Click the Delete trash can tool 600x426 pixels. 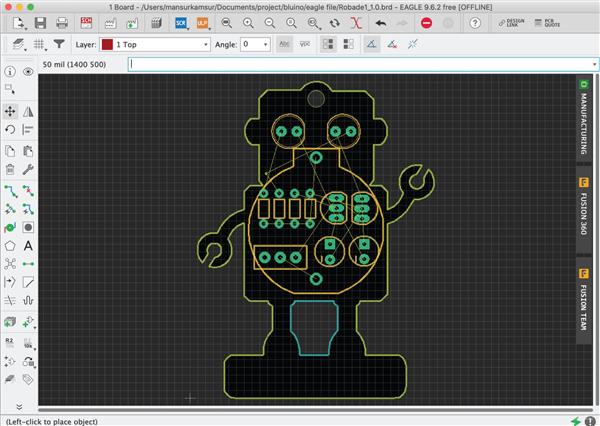pos(10,169)
